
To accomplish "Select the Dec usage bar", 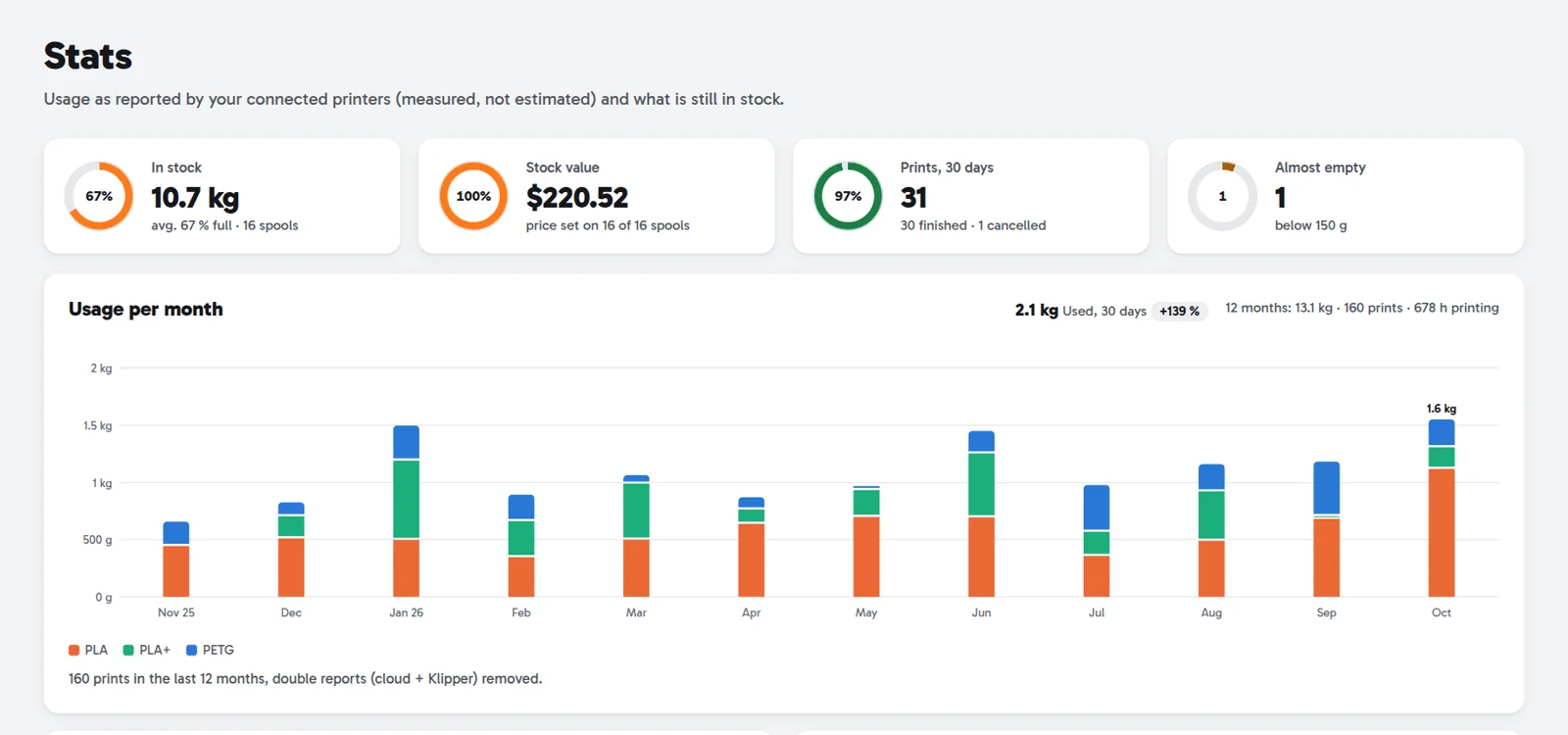I will pos(291,549).
